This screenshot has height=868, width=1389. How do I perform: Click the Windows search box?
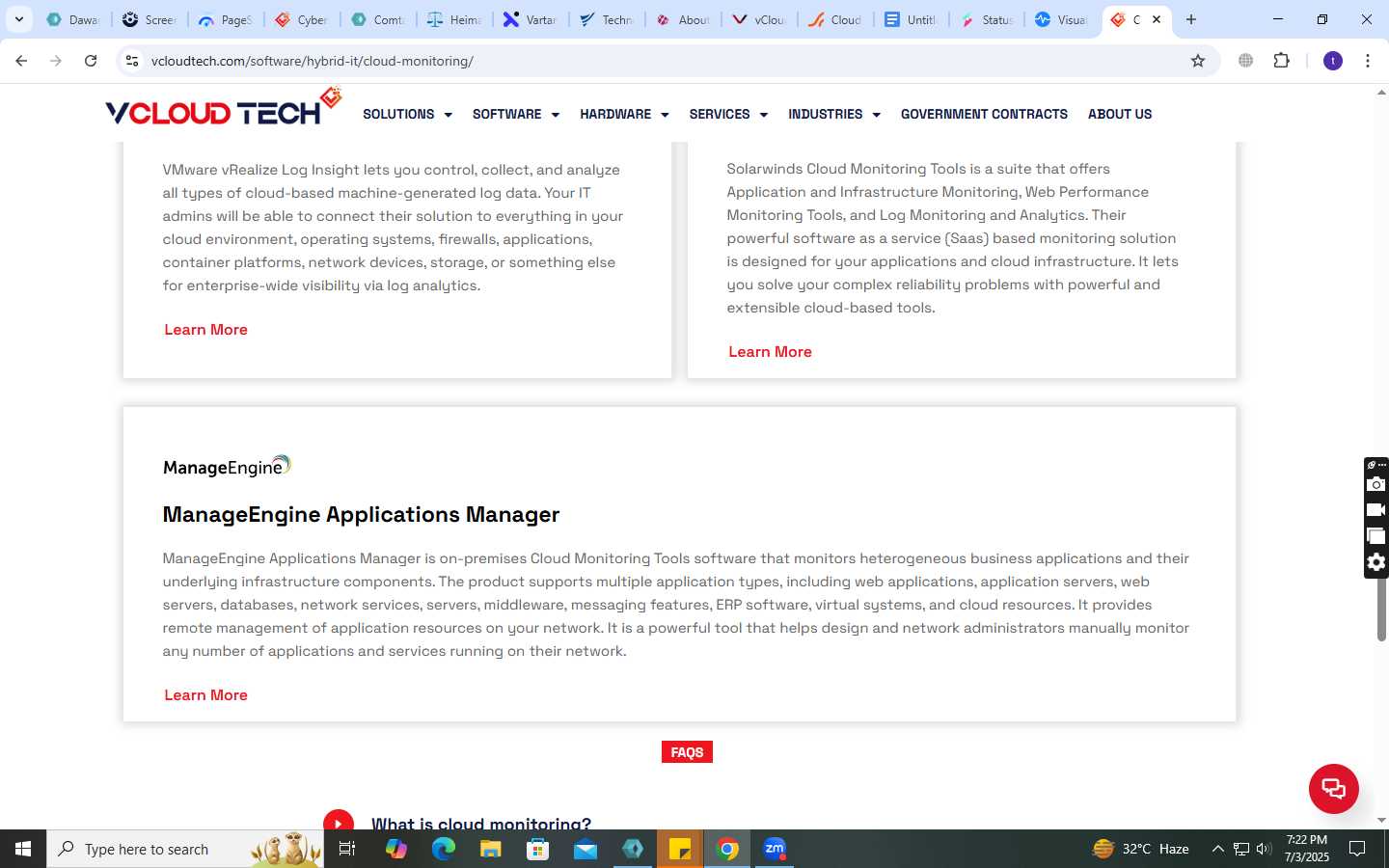pyautogui.click(x=185, y=849)
